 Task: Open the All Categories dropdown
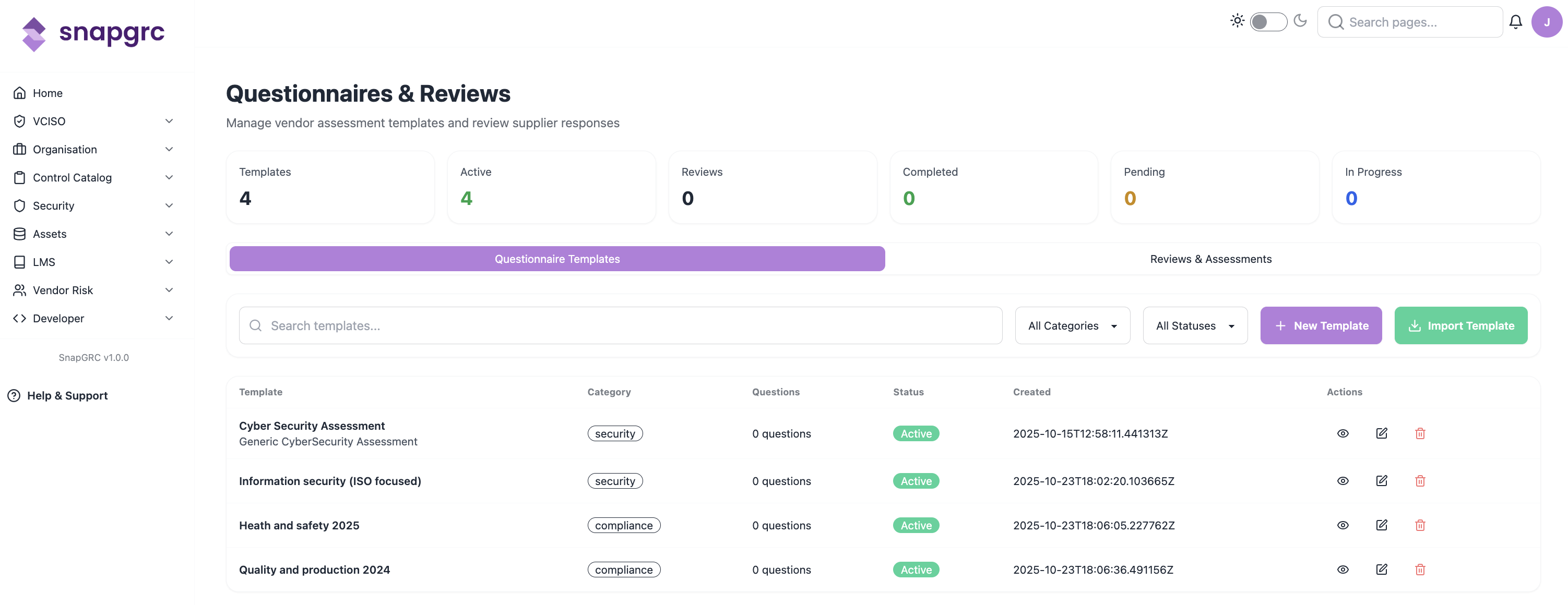pos(1072,325)
